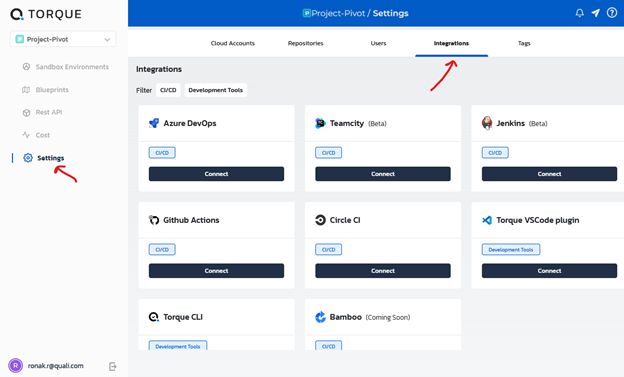The width and height of the screenshot is (624, 377).
Task: Click the Circle CI logo icon
Action: coord(320,220)
